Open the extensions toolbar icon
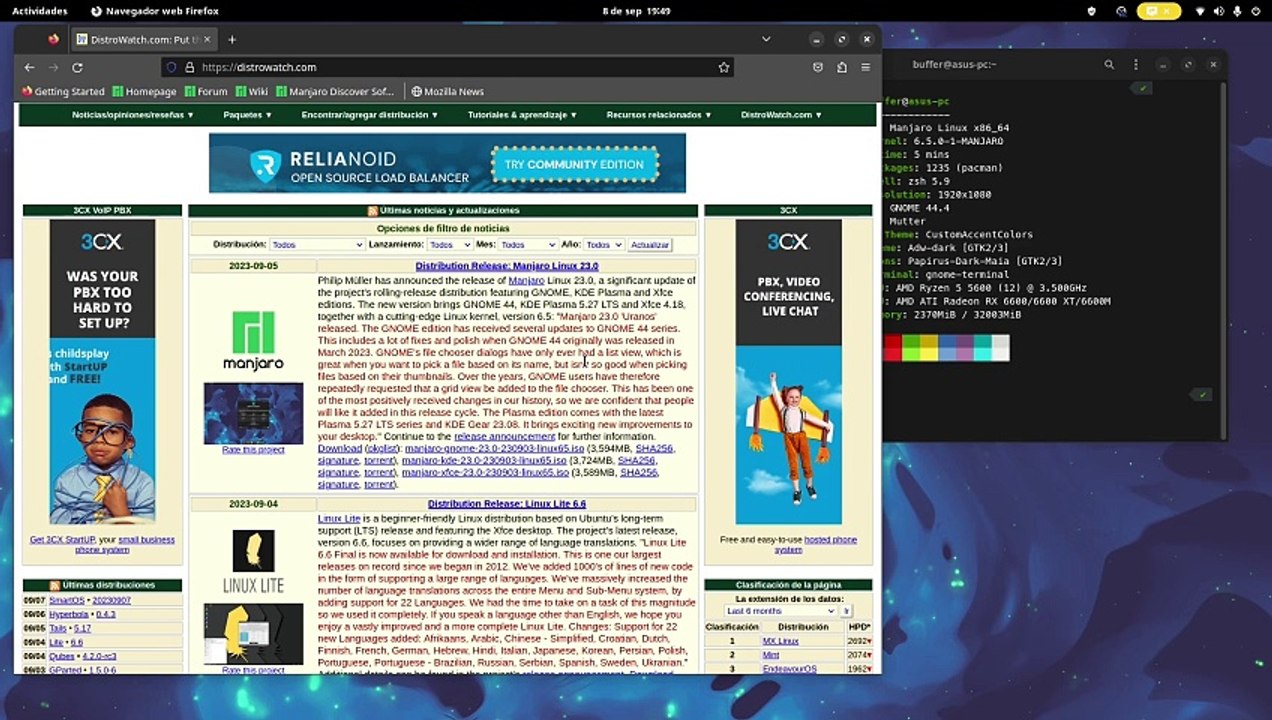The width and height of the screenshot is (1272, 720). 841,67
